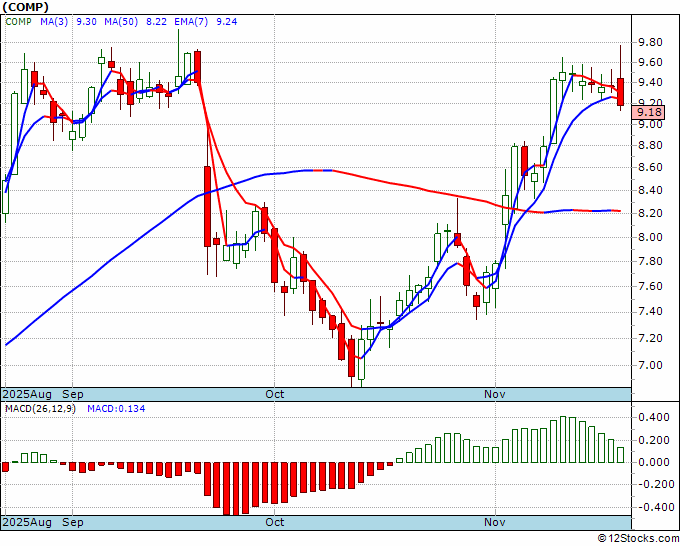Image resolution: width=680 pixels, height=546 pixels.
Task: Click the Oct label on price chart axis
Action: click(275, 394)
